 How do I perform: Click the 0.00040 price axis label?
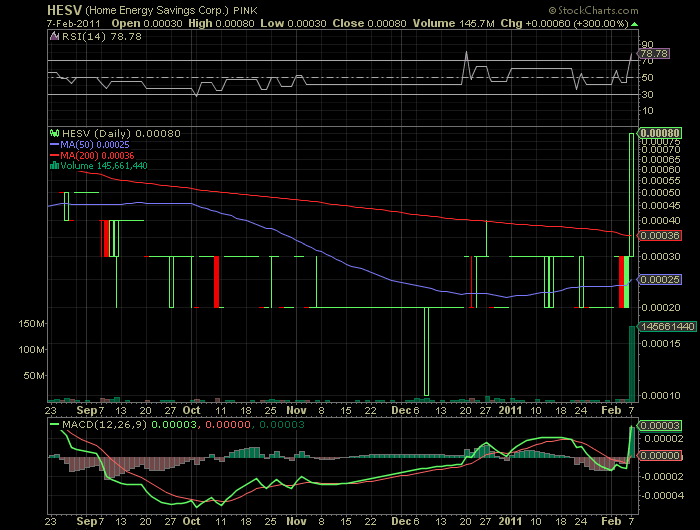pos(661,220)
